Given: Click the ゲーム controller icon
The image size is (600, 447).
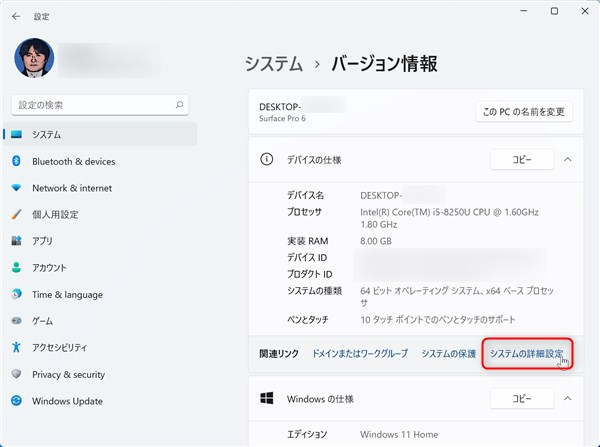Looking at the screenshot, I should pos(16,320).
